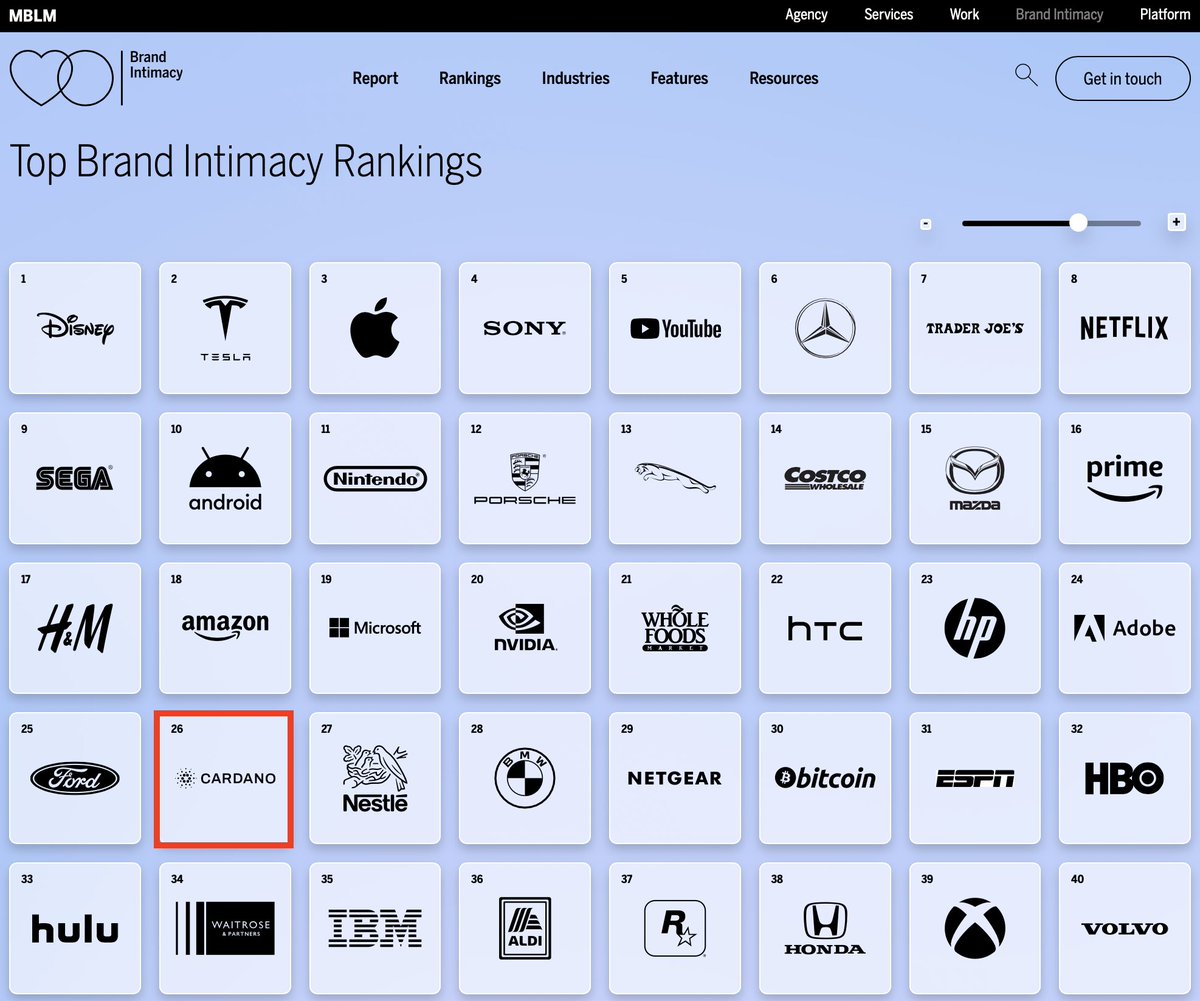Select the Mazda logo tile
Viewport: 1200px width, 1001px height.
click(x=975, y=478)
